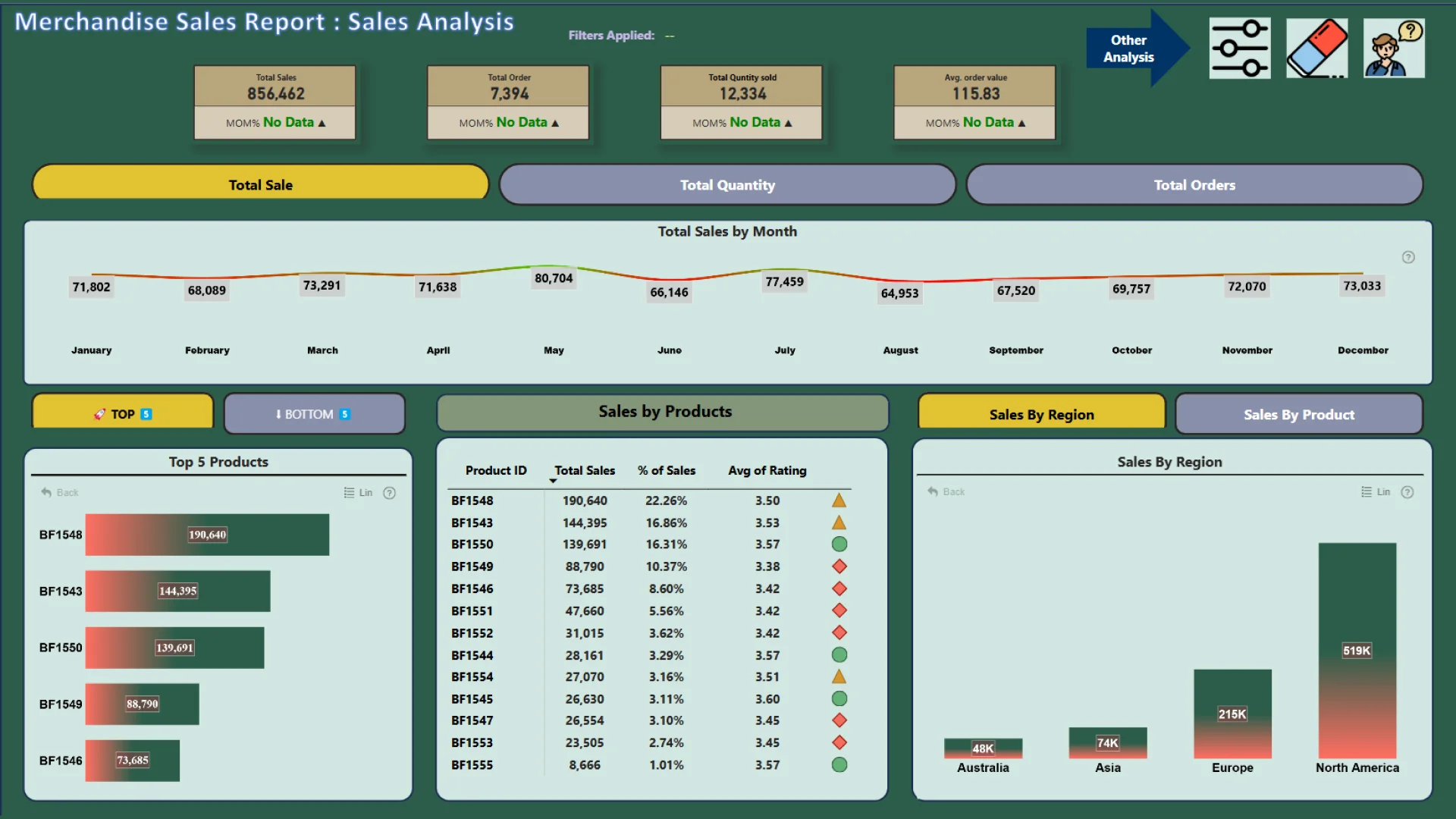Click the August data label 64,953
1456x819 pixels.
(x=899, y=293)
